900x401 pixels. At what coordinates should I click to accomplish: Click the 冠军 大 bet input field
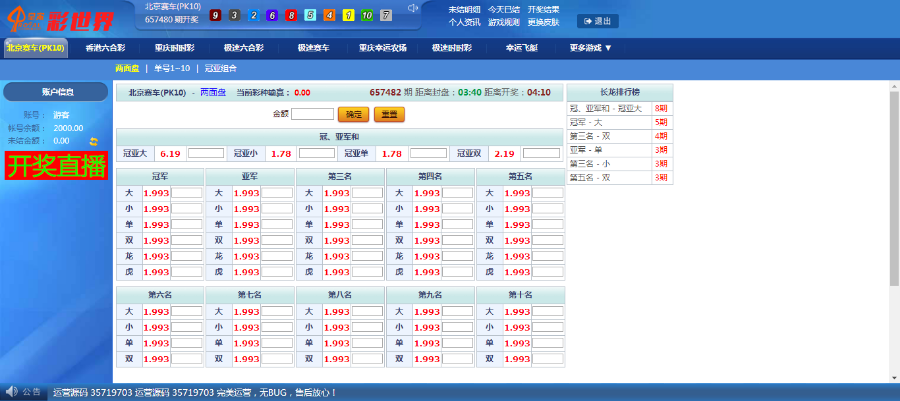(x=187, y=193)
